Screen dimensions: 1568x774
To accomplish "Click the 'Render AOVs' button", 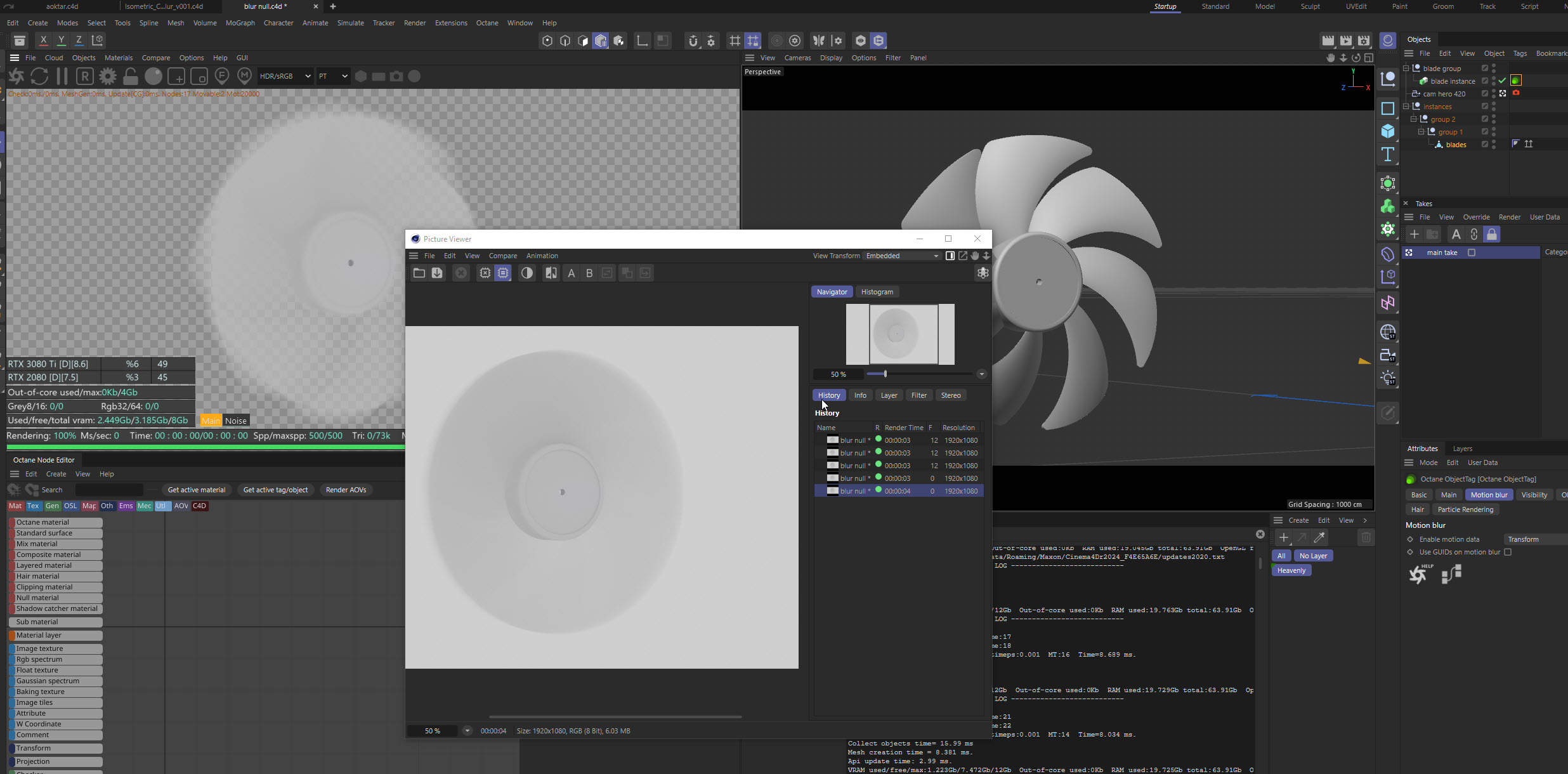I will (346, 490).
